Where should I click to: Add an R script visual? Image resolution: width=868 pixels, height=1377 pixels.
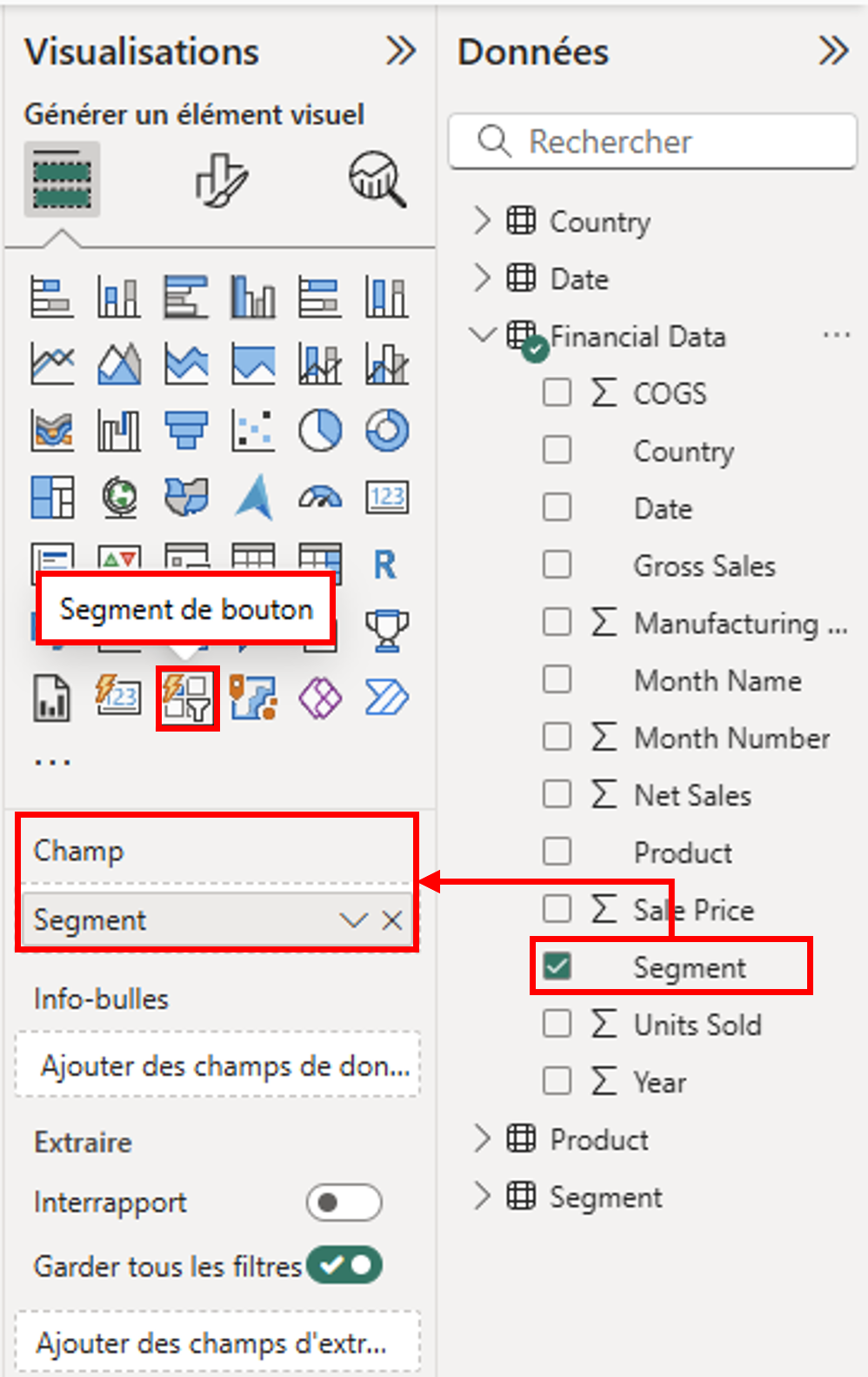click(x=385, y=565)
